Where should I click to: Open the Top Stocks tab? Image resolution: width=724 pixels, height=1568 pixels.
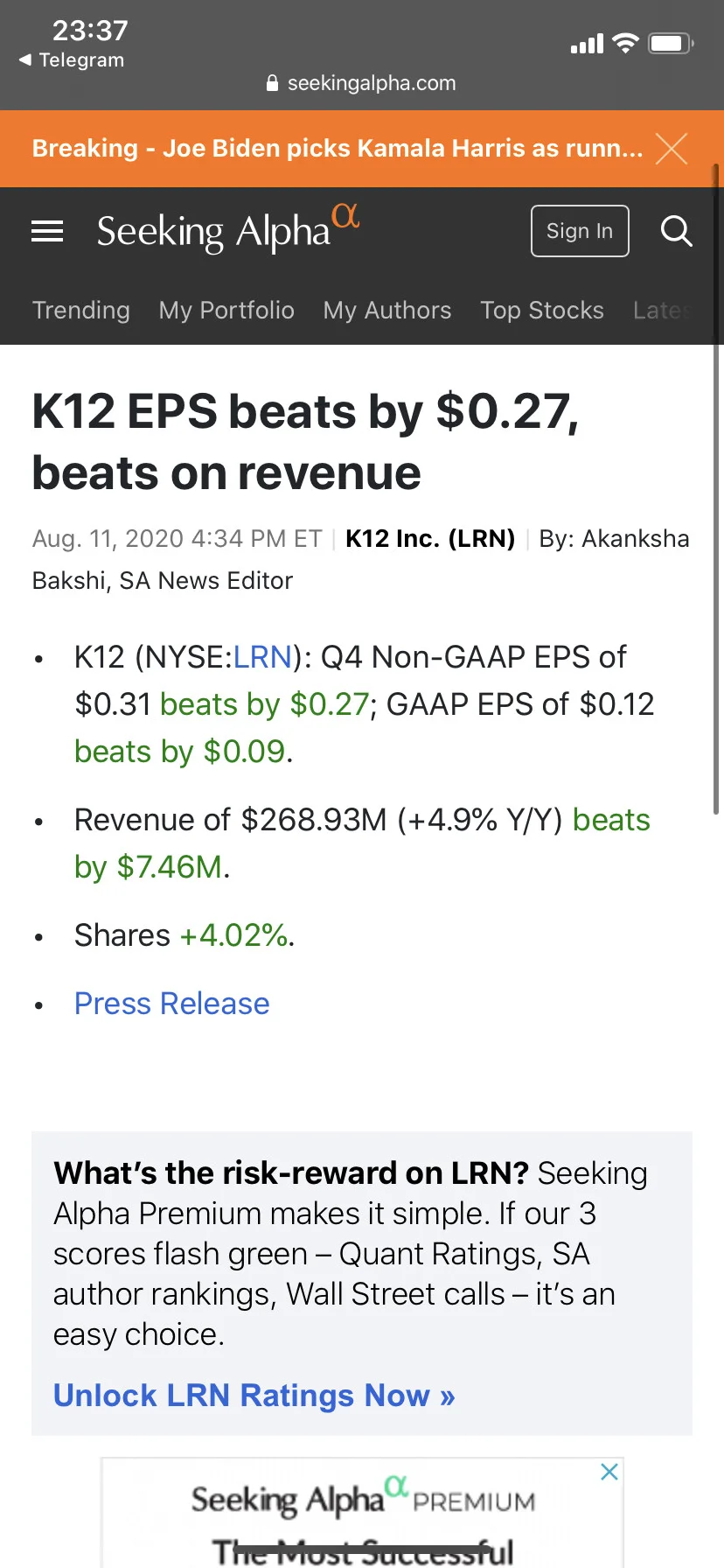(542, 311)
